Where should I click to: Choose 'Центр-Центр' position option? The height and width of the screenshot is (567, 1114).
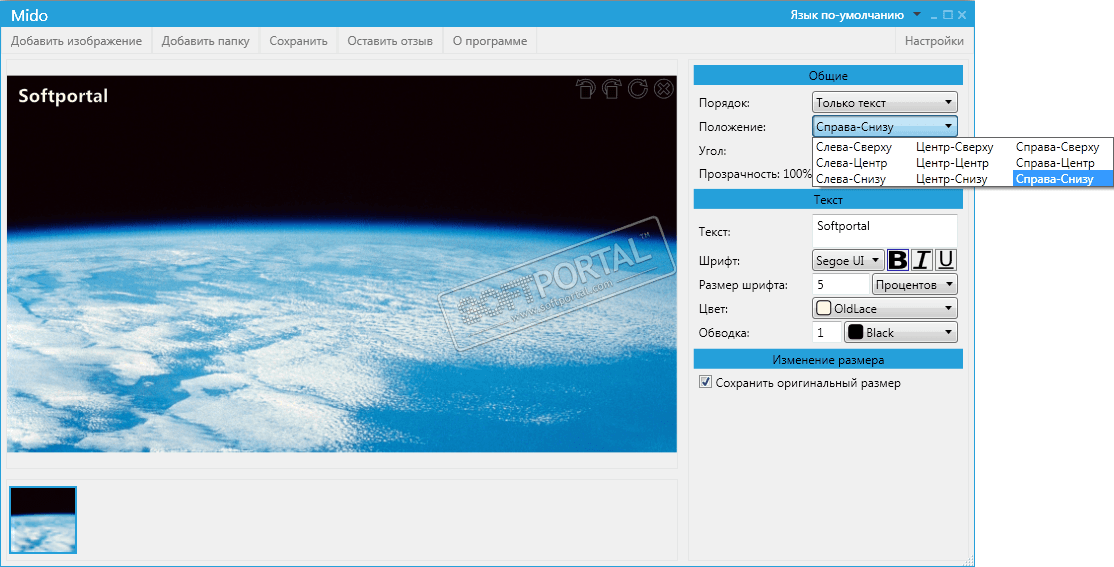tap(952, 163)
